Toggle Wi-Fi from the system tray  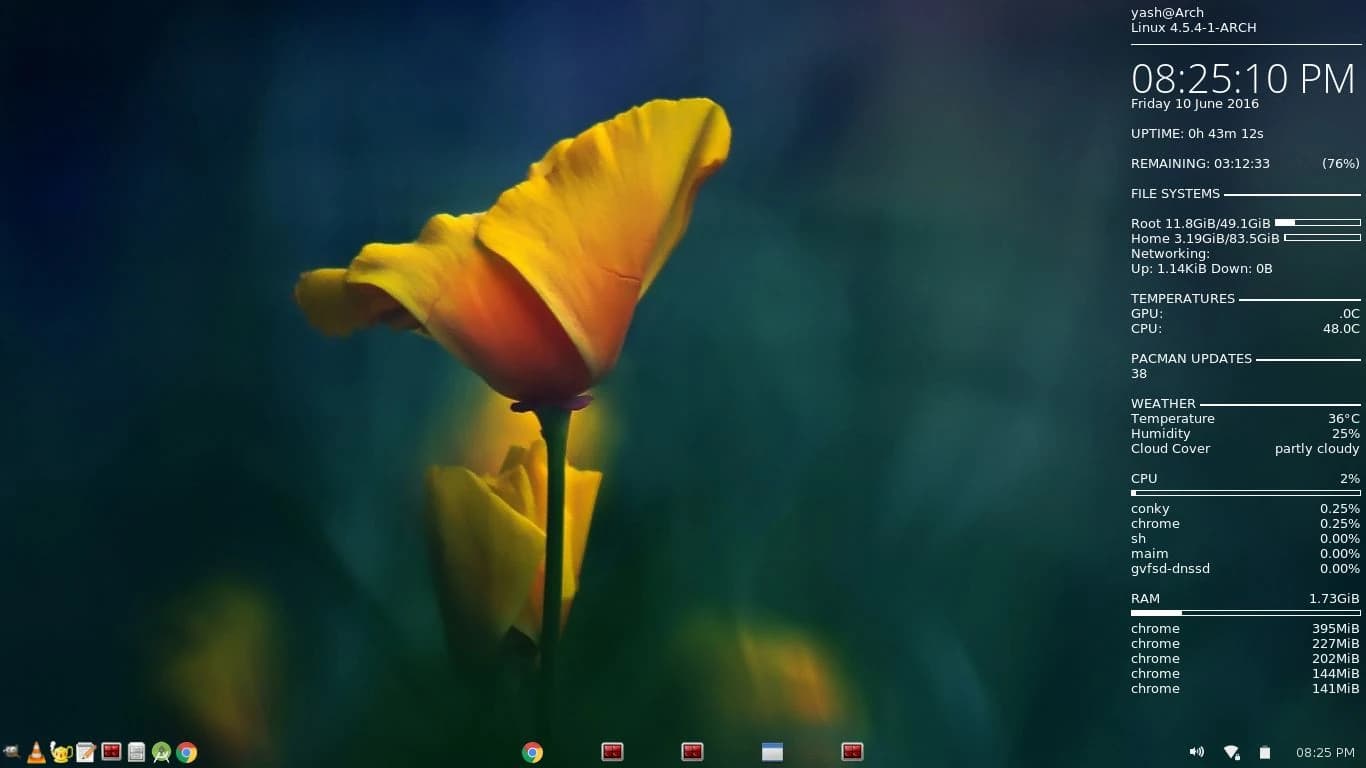1231,751
